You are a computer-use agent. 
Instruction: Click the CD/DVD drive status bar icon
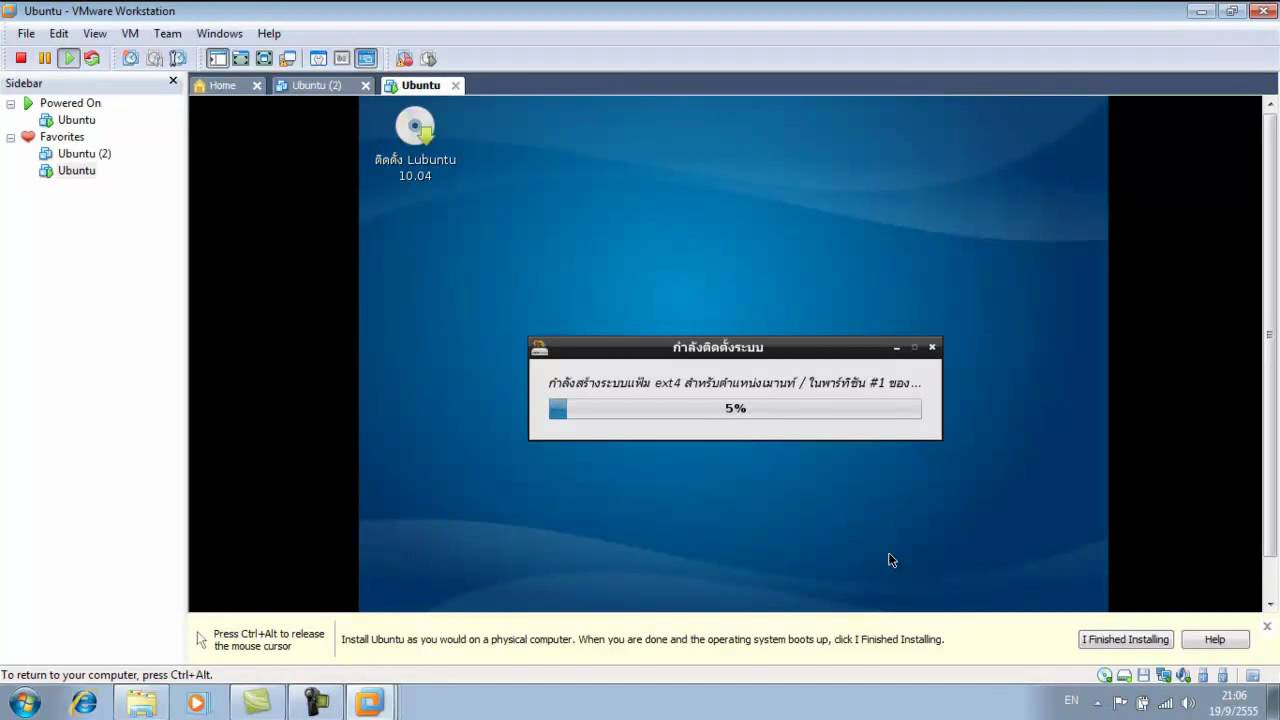point(1105,676)
